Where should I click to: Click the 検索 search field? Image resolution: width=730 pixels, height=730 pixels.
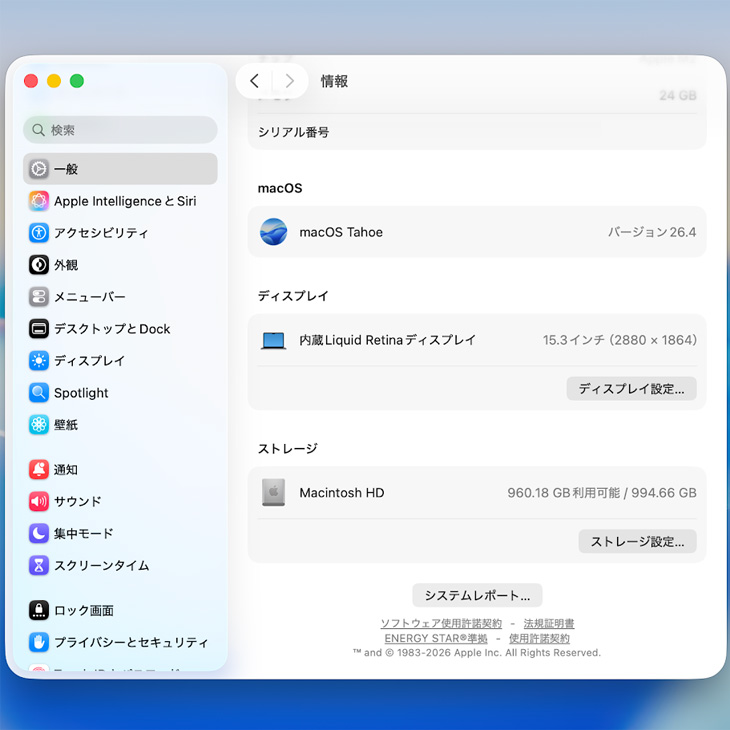click(120, 130)
